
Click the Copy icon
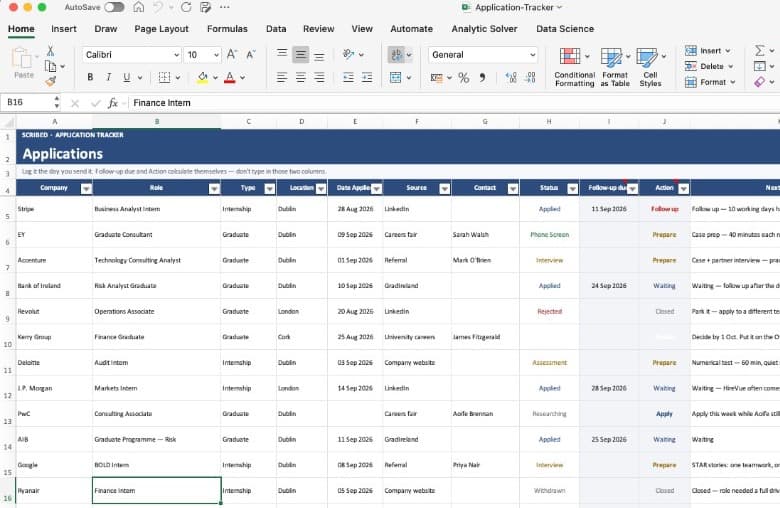tap(50, 66)
